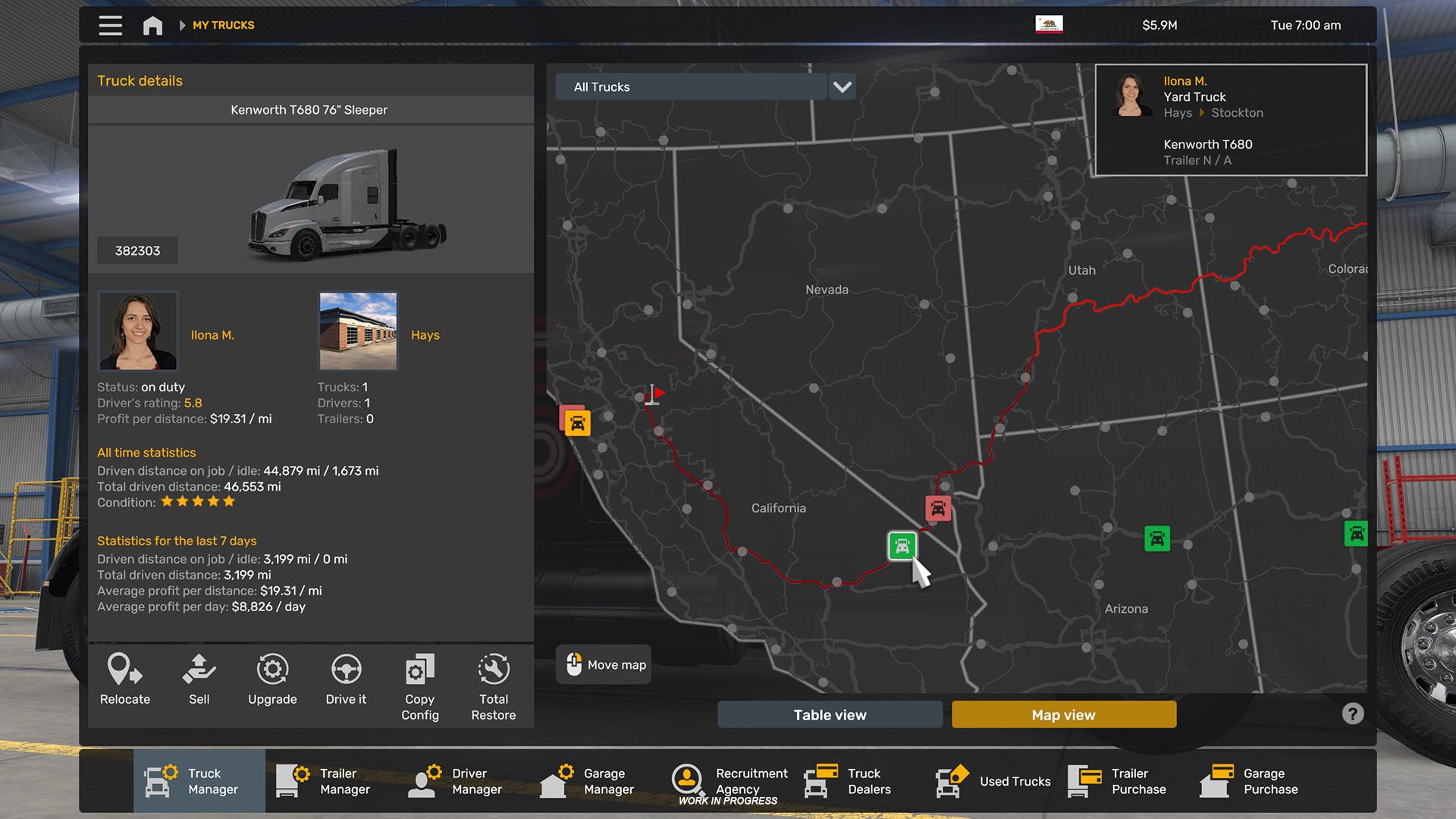This screenshot has width=1456, height=819.
Task: Expand the All Trucks dropdown arrow
Action: 842,86
